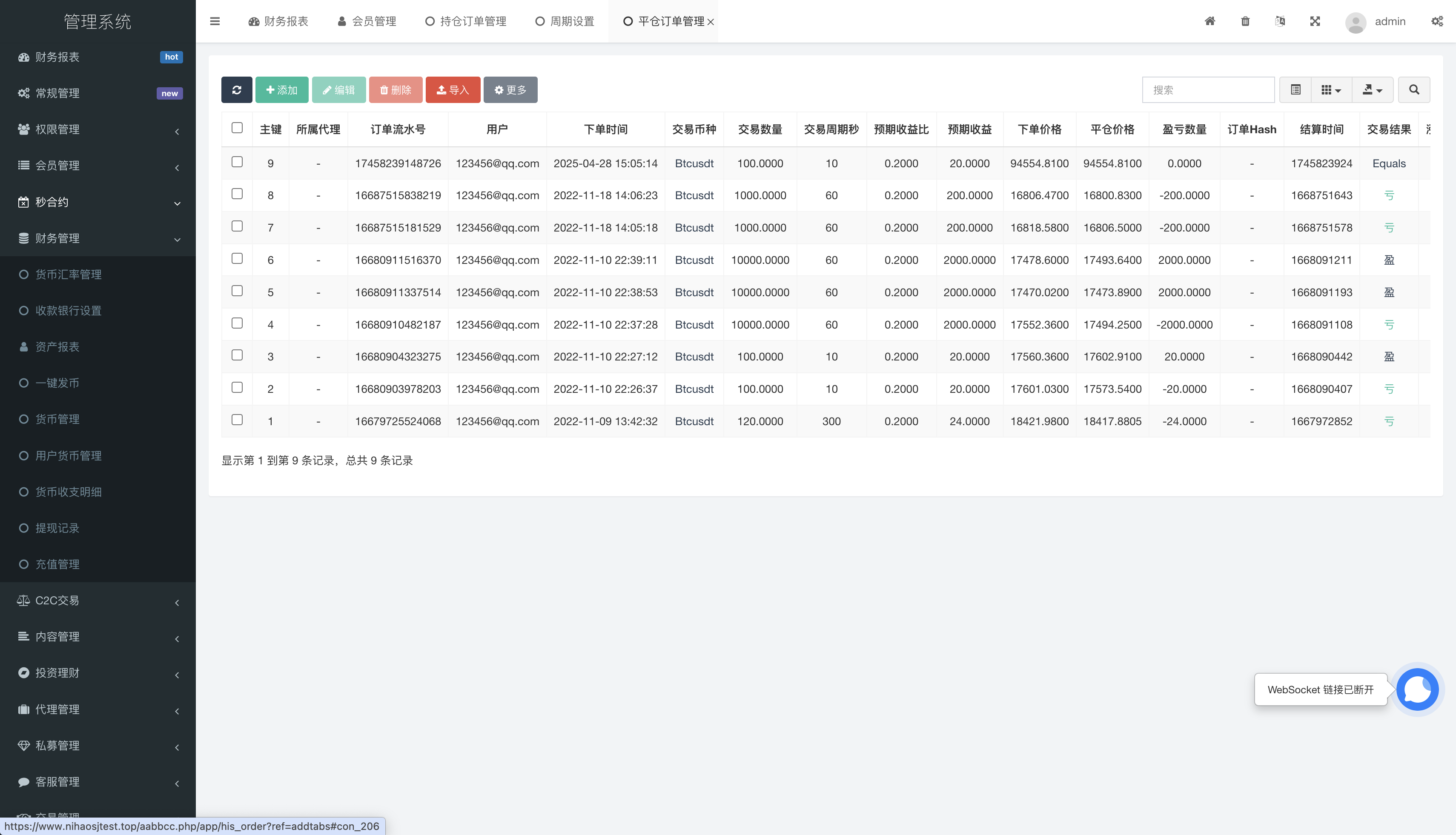Click the fullscreen expand icon
This screenshot has height=835, width=1456.
click(1315, 21)
